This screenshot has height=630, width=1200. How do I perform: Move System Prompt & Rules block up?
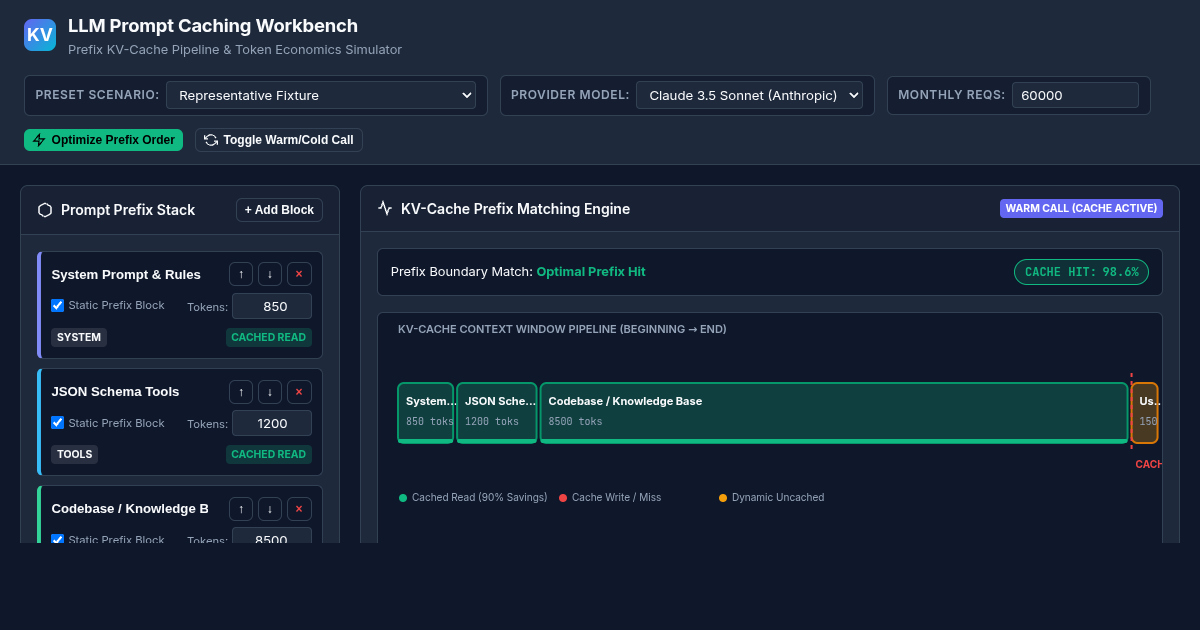click(x=241, y=274)
